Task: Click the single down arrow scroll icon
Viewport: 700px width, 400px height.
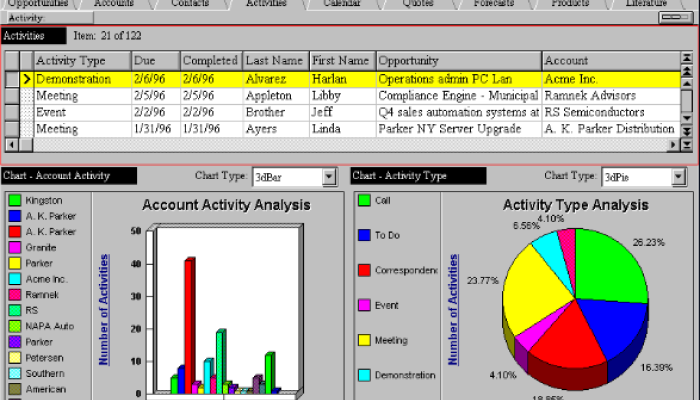Action: pos(687,118)
